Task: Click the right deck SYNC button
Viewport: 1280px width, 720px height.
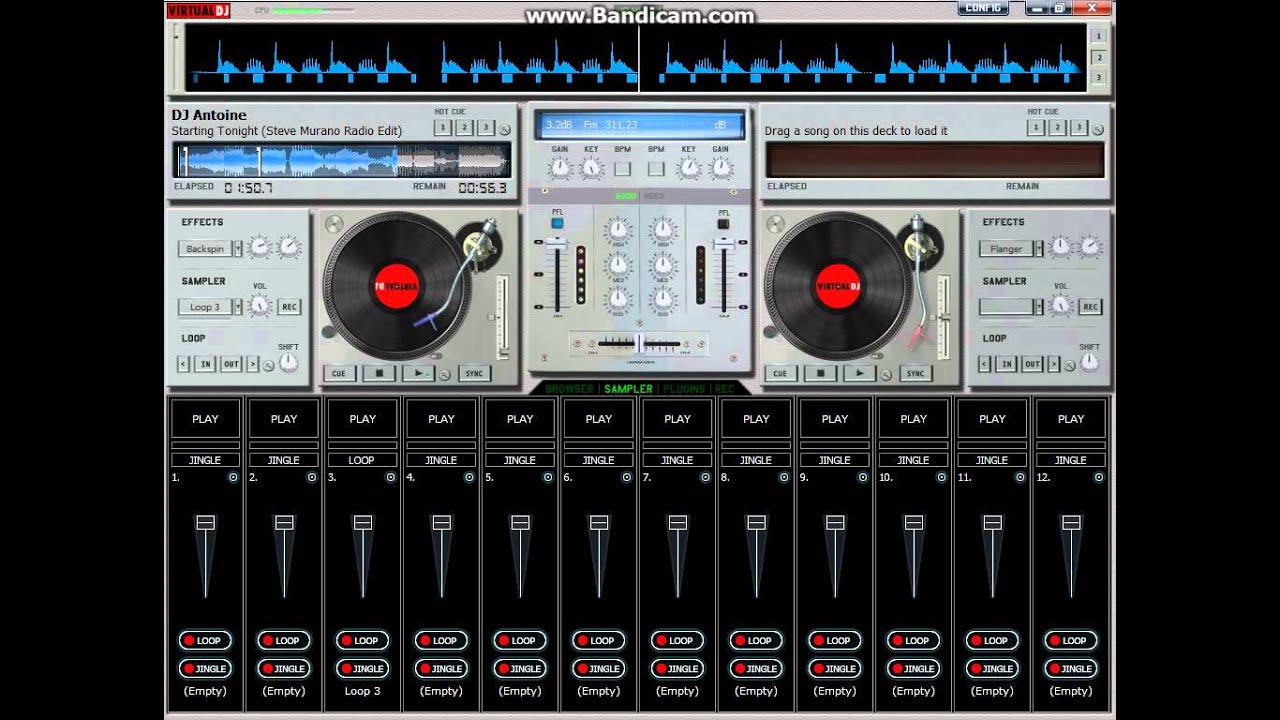Action: point(915,373)
